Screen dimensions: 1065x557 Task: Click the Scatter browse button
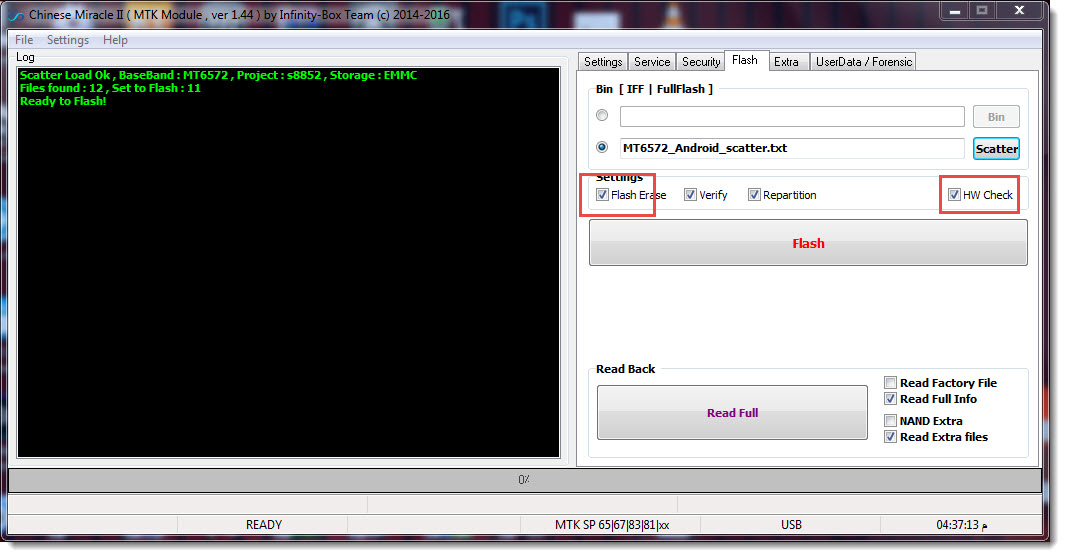[996, 149]
